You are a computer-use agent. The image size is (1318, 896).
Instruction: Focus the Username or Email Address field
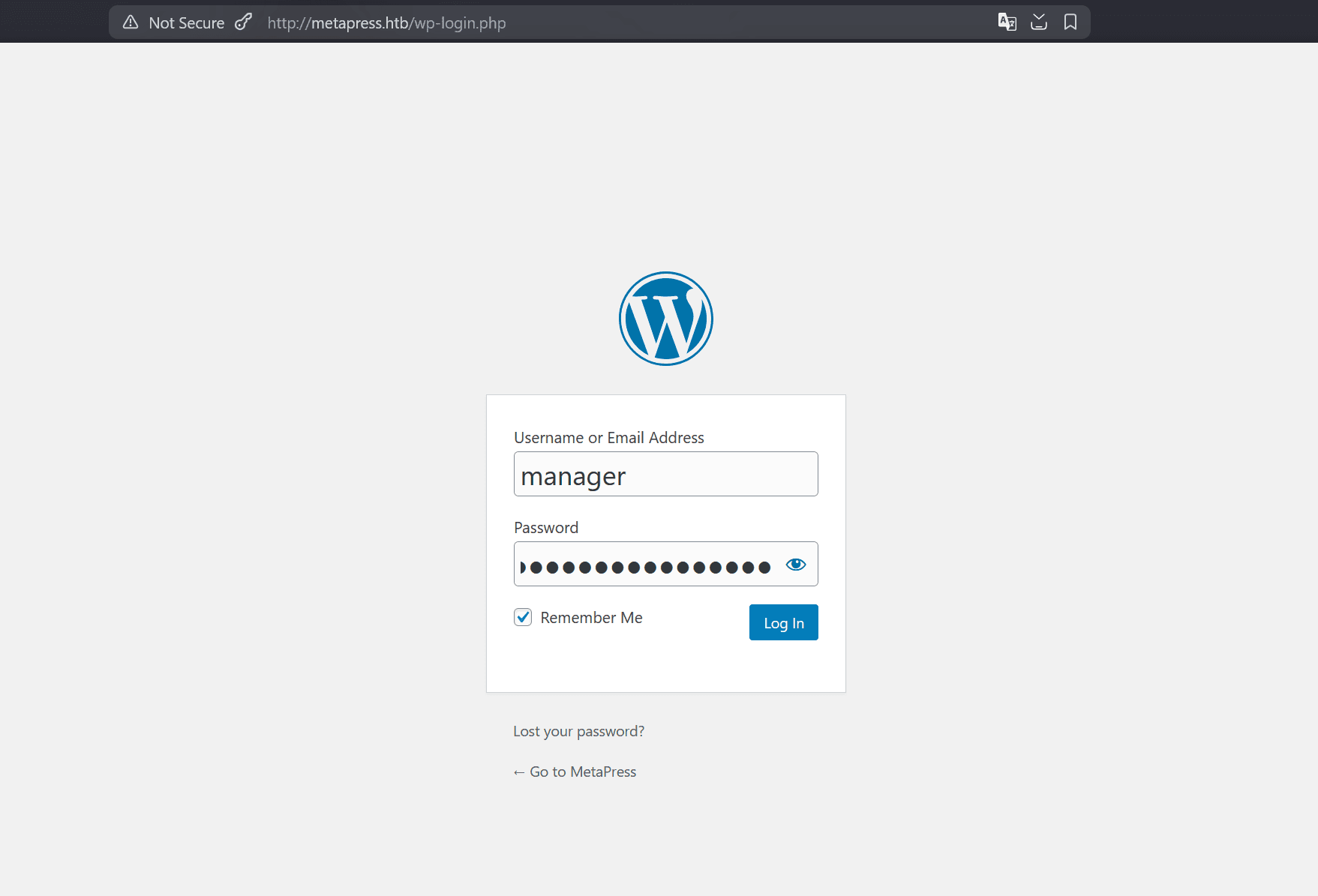point(665,474)
